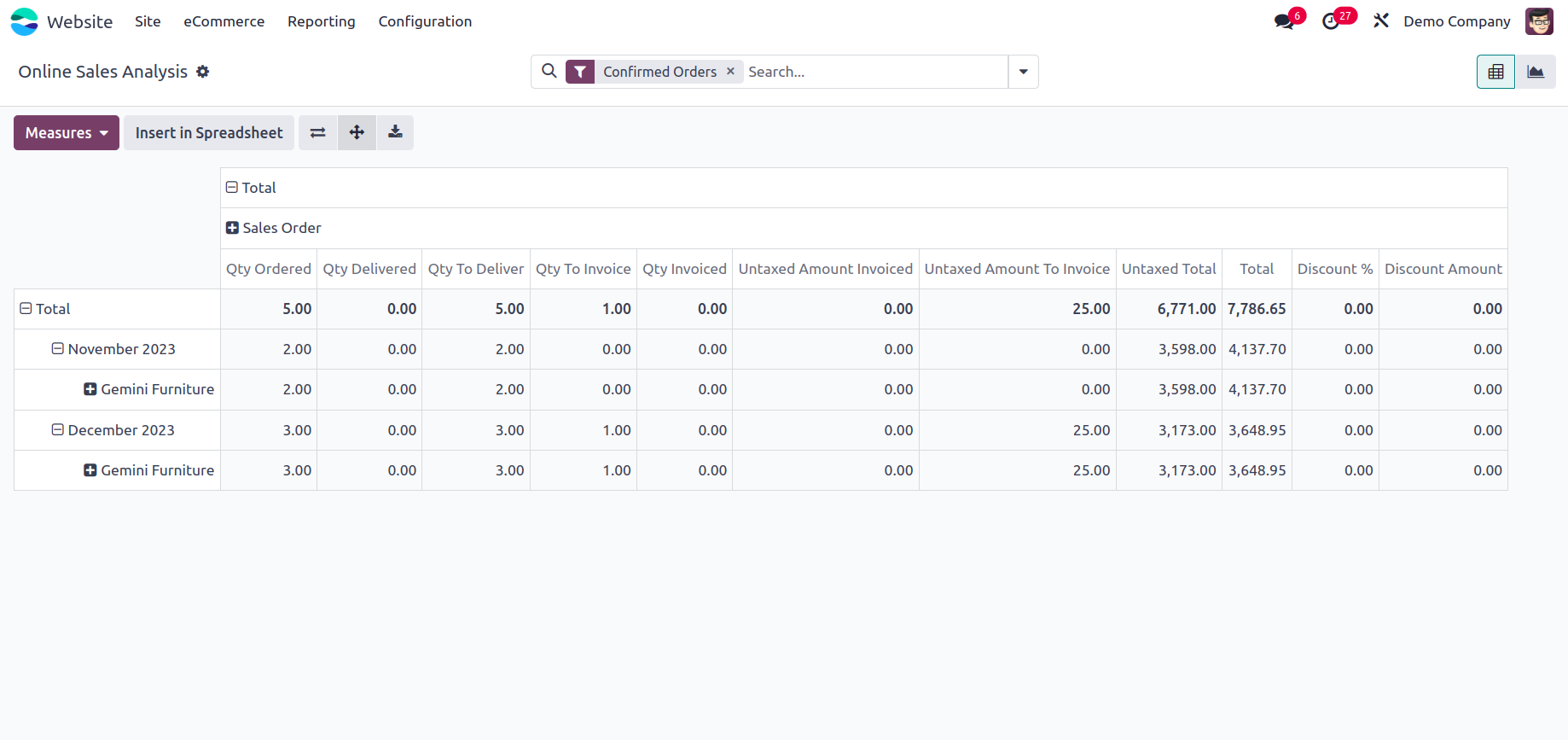
Task: Remove the Confirmed Orders filter
Action: pos(730,72)
